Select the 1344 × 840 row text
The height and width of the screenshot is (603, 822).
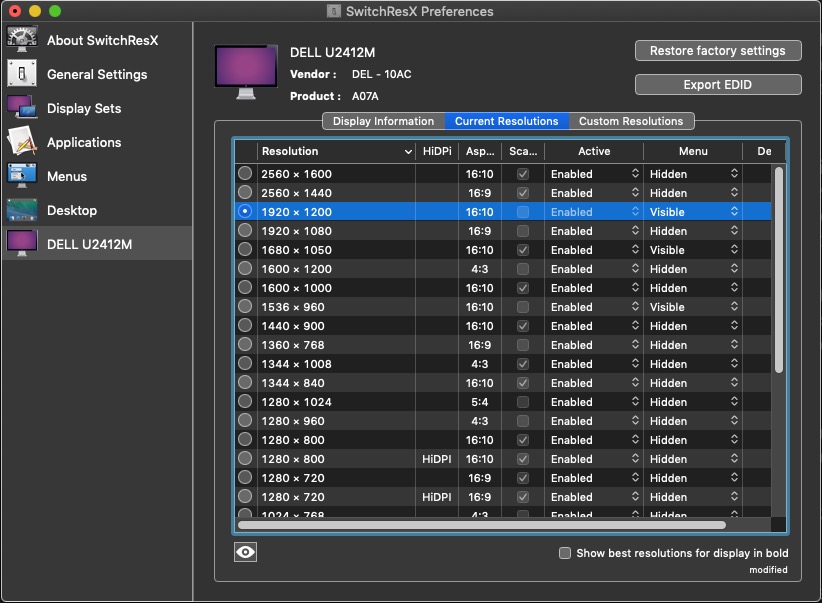(293, 383)
